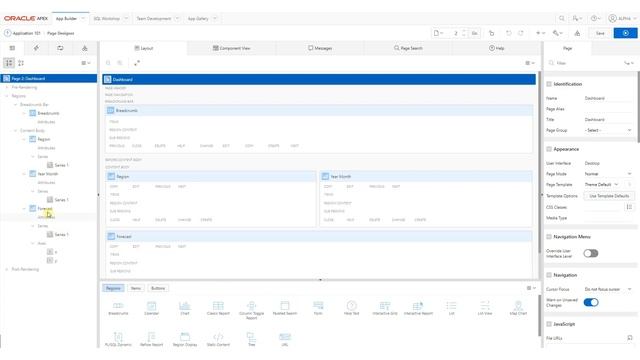Image resolution: width=640 pixels, height=360 pixels.
Task: Open the Processing tab icon
Action: pyautogui.click(x=60, y=48)
